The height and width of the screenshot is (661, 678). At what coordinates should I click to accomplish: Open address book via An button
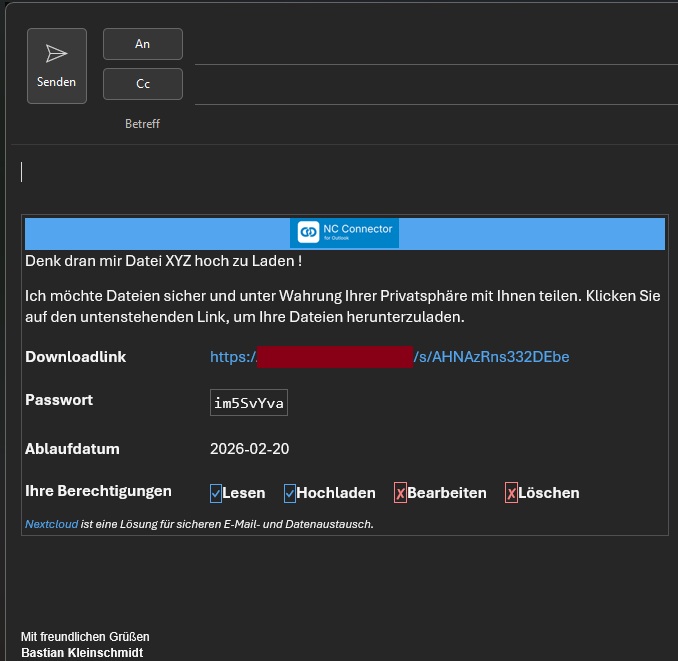[x=143, y=44]
